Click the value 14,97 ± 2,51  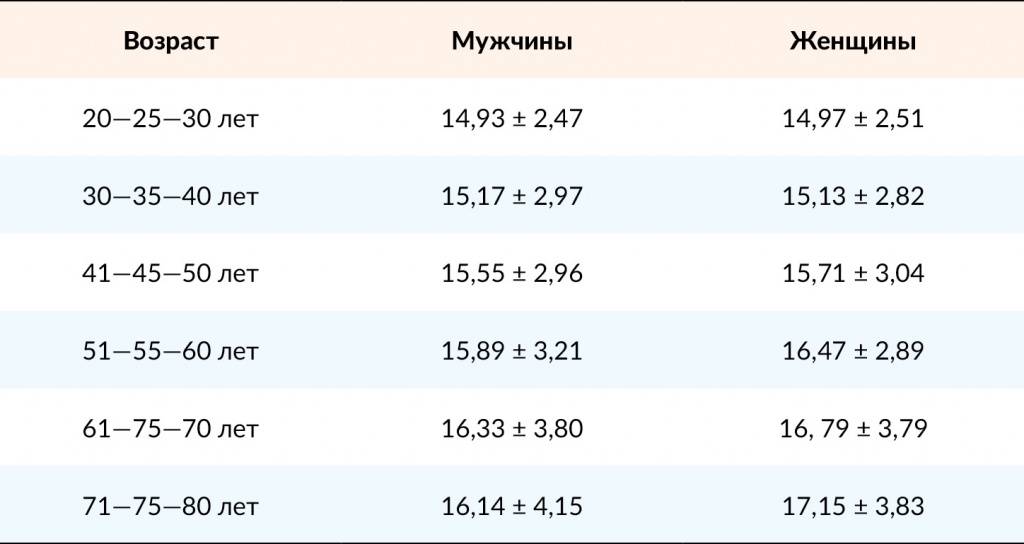[853, 119]
